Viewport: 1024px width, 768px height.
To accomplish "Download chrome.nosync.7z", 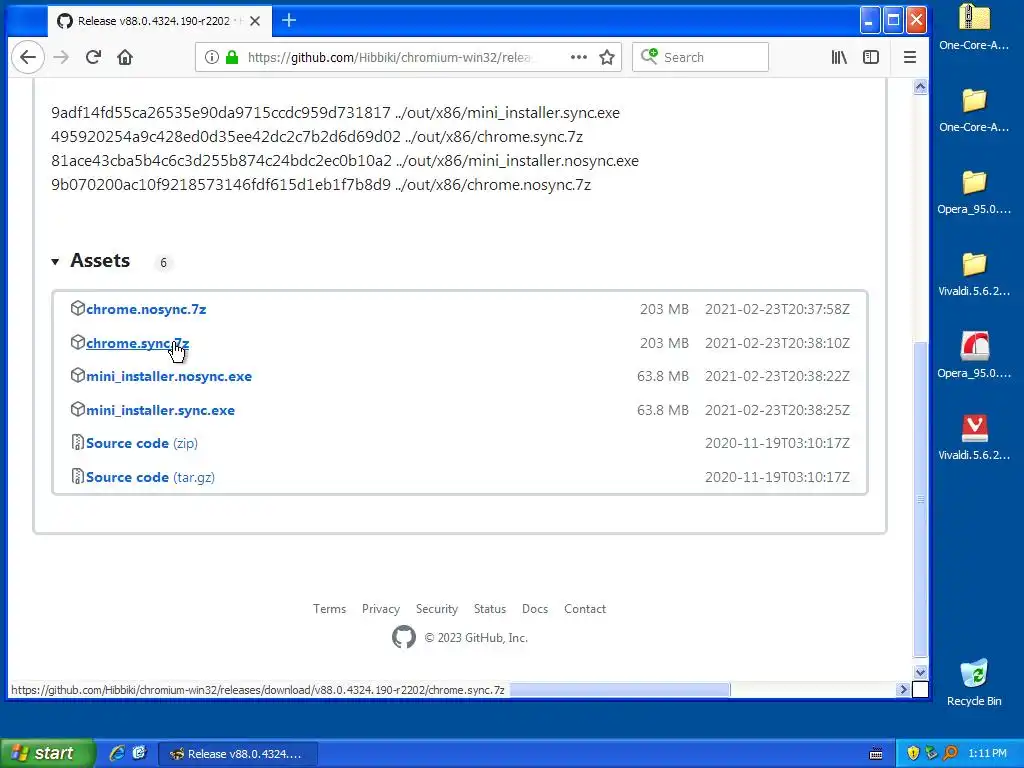I will (x=146, y=310).
